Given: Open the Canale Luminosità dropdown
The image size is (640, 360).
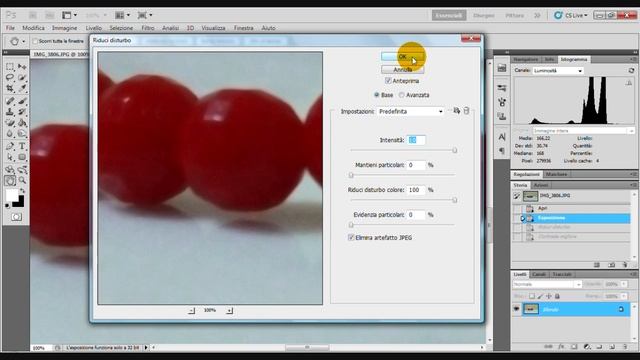Looking at the screenshot, I should 558,71.
